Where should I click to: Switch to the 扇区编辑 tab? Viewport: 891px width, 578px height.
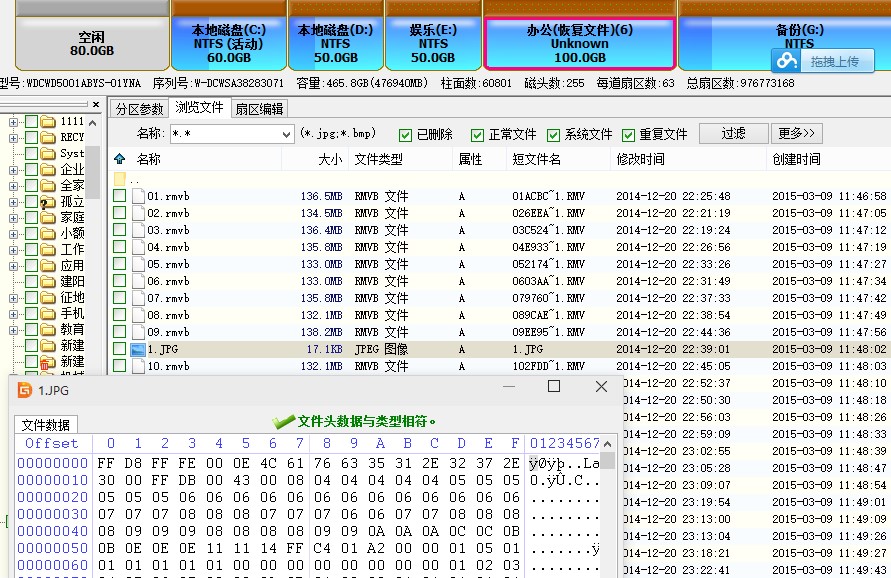click(x=259, y=109)
